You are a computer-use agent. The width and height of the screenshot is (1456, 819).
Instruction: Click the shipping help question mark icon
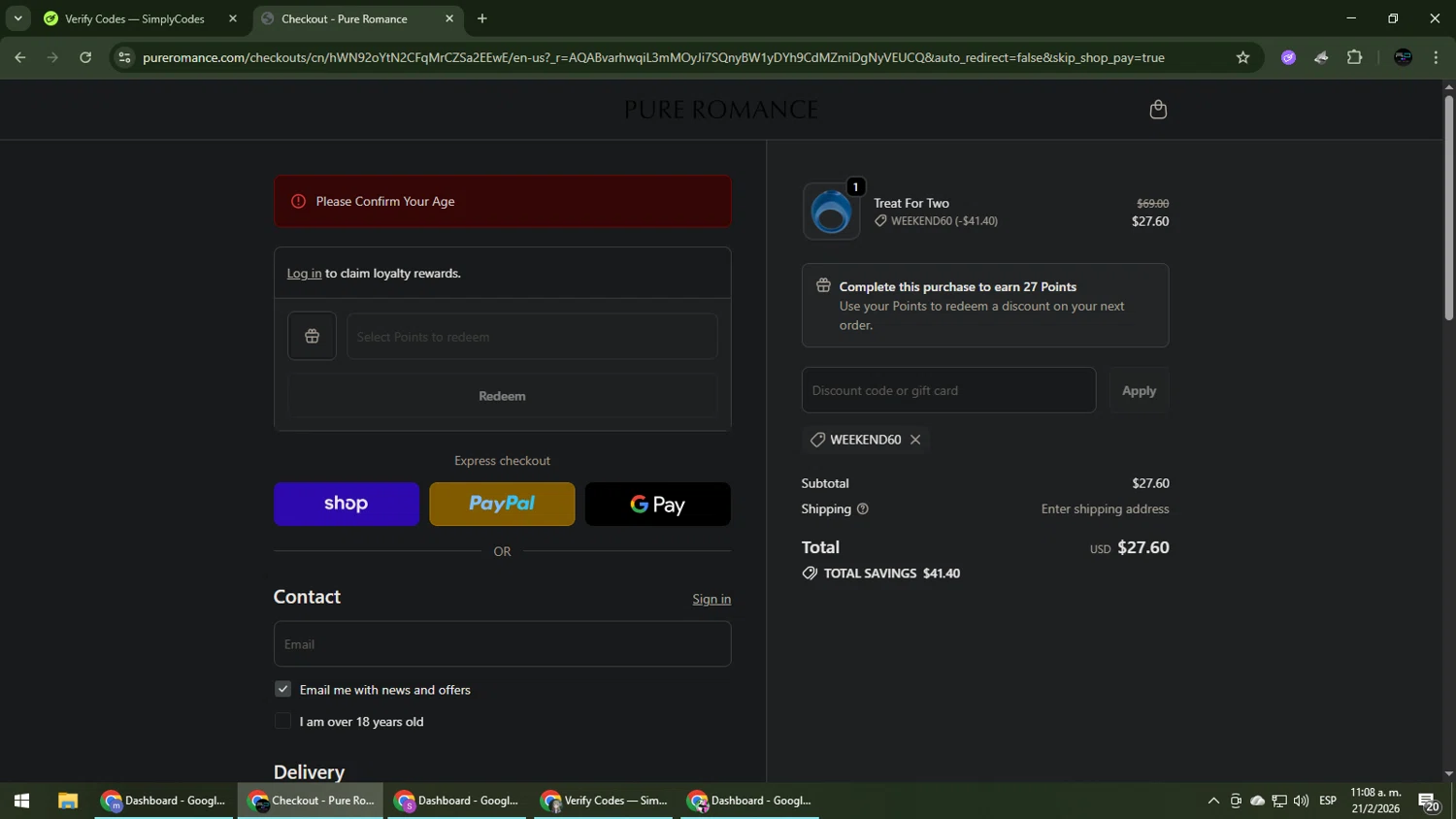[x=862, y=508]
